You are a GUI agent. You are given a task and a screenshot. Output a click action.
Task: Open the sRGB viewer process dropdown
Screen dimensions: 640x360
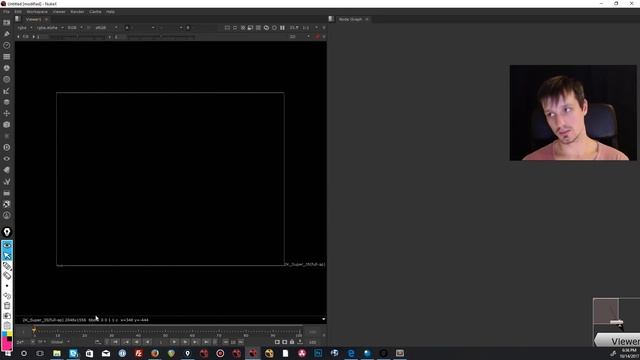click(106, 28)
